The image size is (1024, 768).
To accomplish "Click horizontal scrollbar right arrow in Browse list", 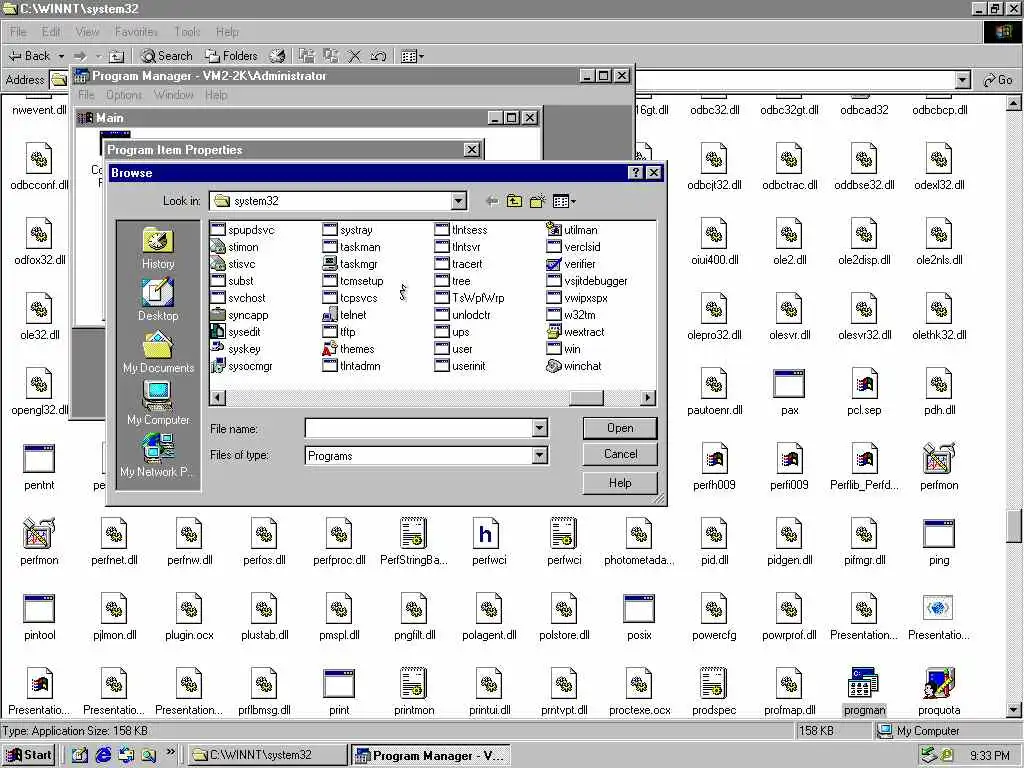I will click(x=648, y=397).
